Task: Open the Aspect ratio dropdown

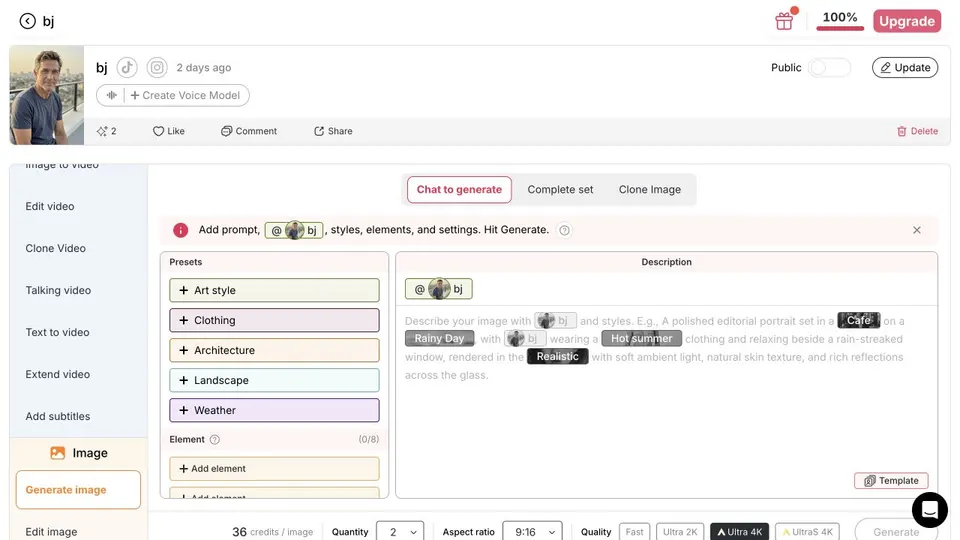Action: coord(532,532)
